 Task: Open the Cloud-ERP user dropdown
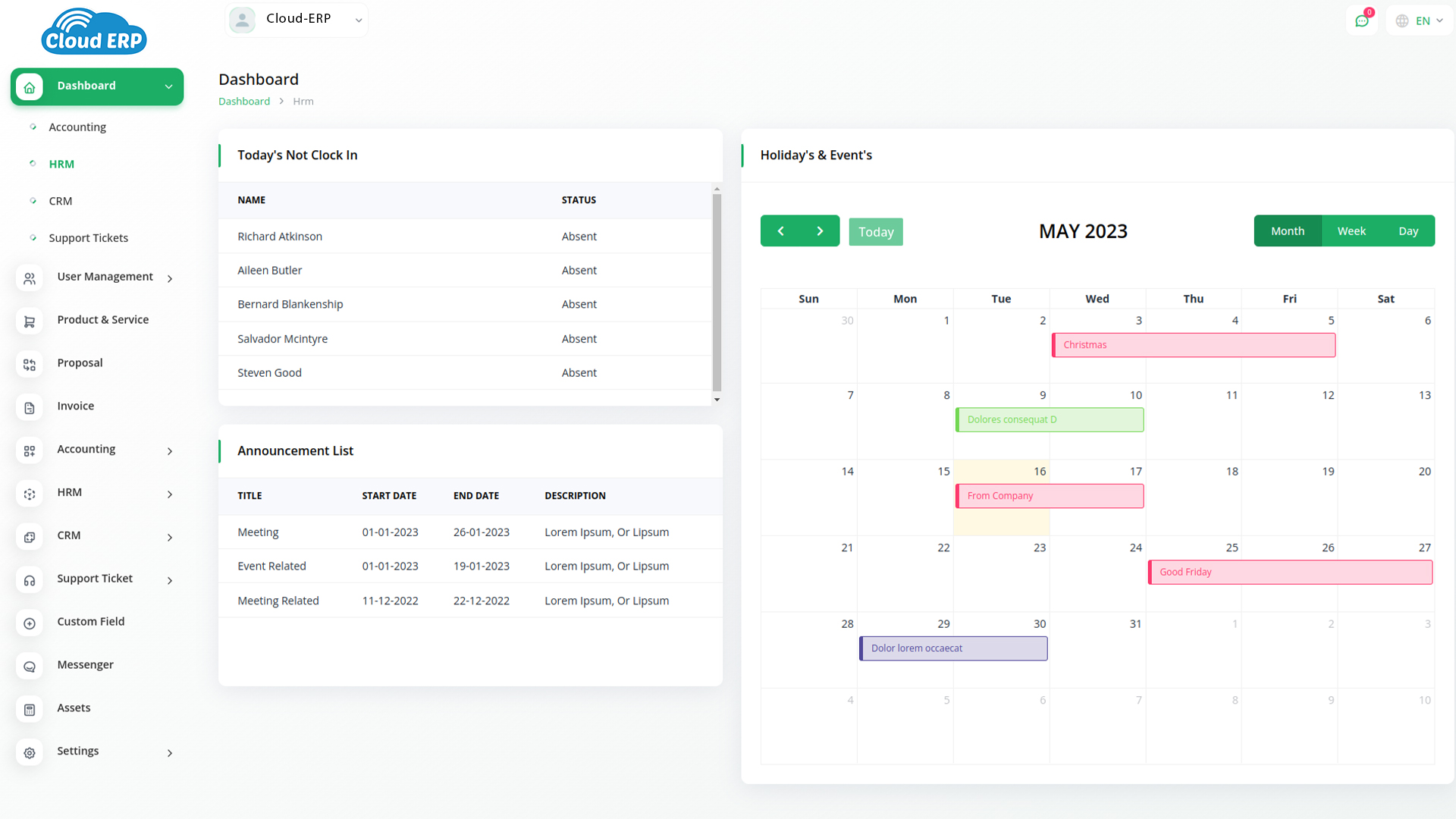297,20
